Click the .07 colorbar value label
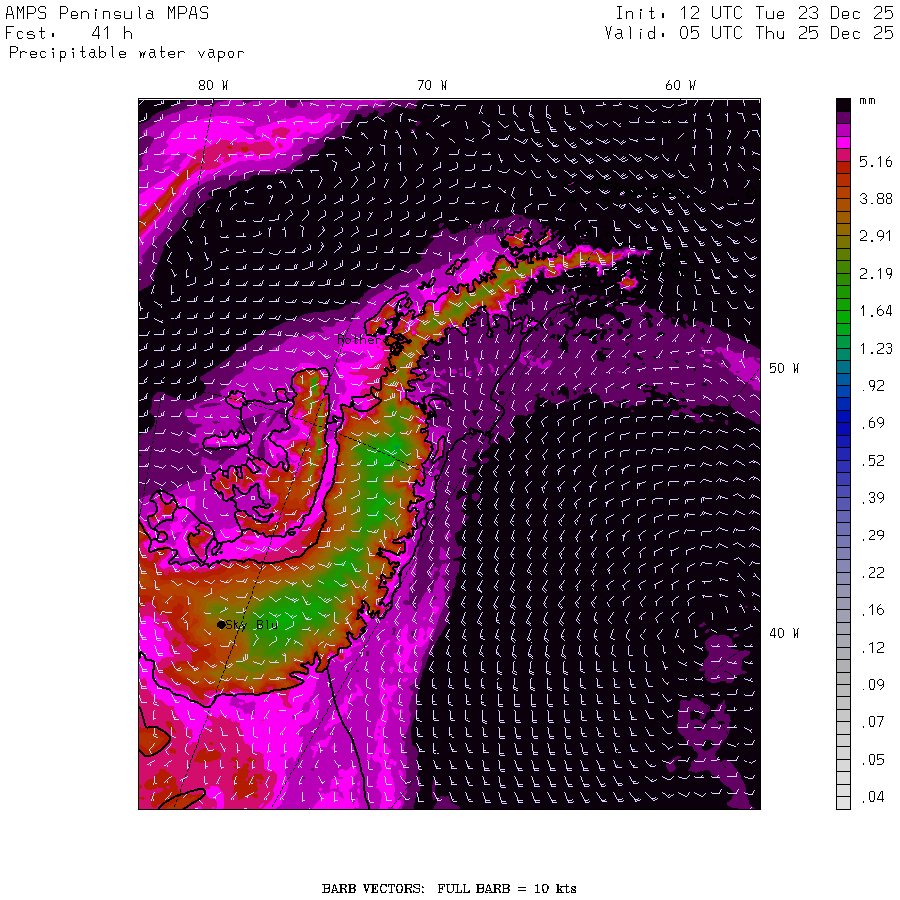Image resolution: width=900 pixels, height=900 pixels. 873,722
